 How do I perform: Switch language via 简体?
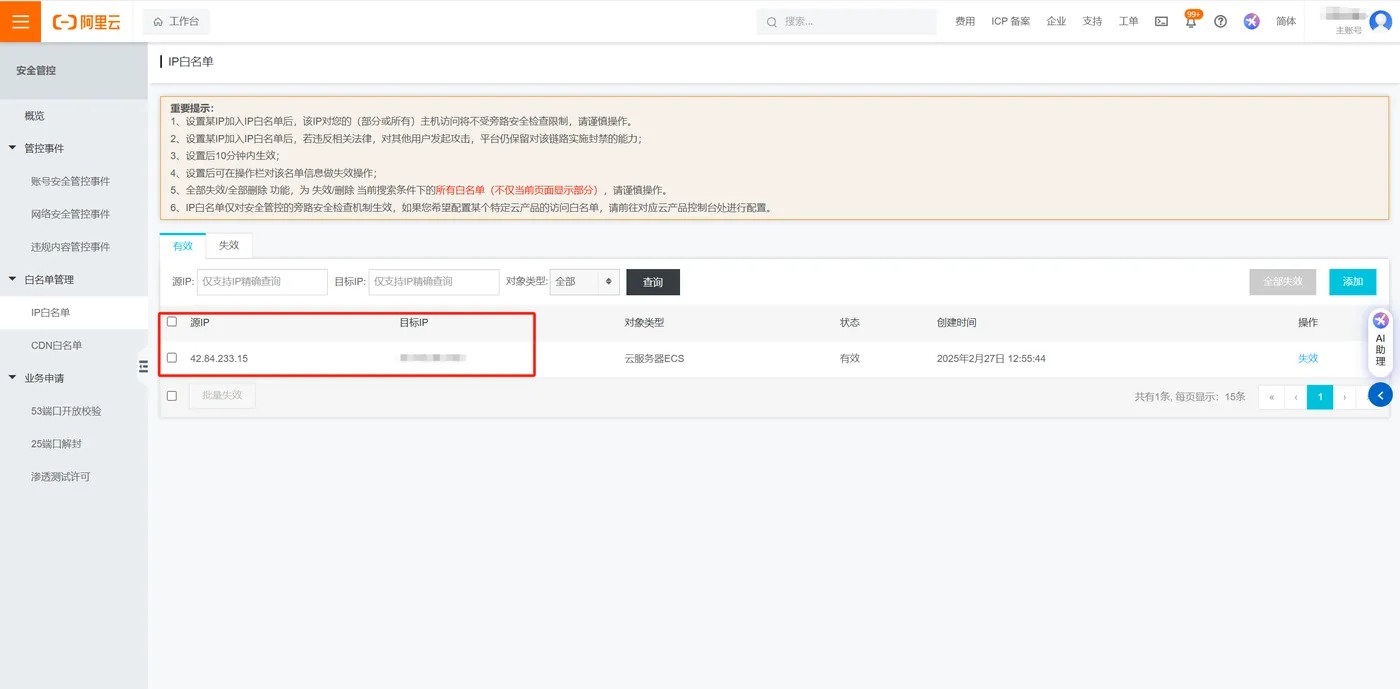1286,21
